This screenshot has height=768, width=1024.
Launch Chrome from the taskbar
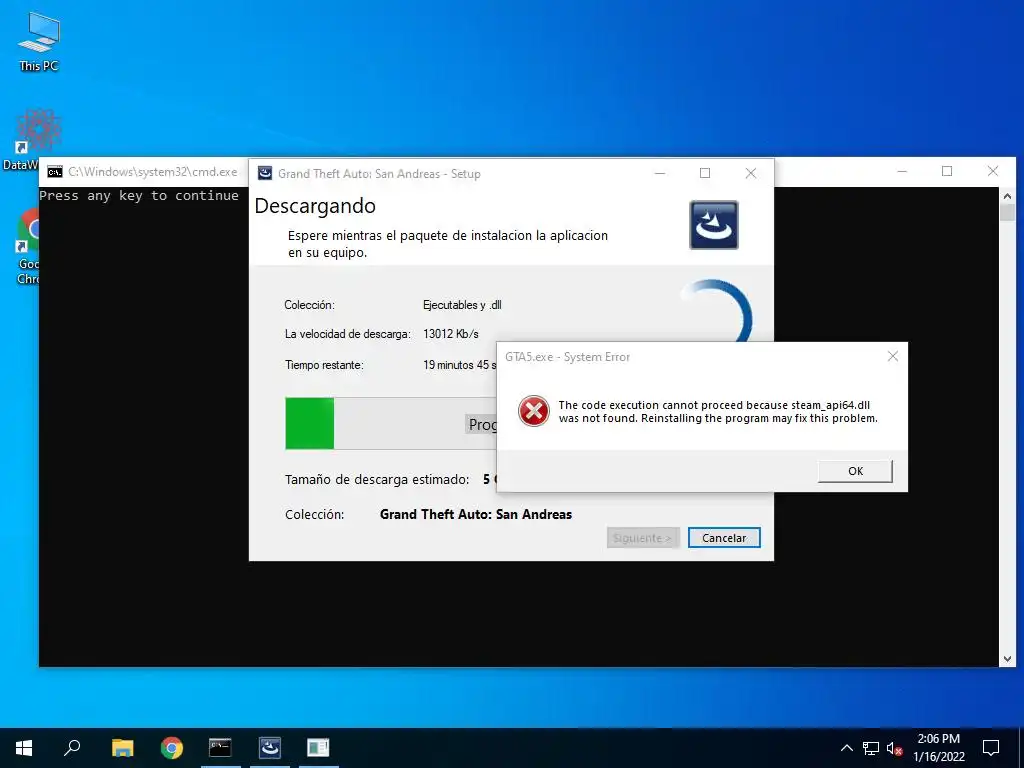tap(172, 748)
